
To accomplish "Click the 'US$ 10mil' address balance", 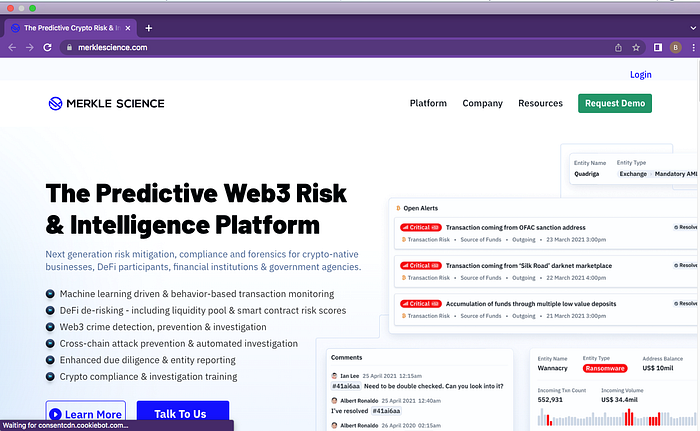I will 658,368.
